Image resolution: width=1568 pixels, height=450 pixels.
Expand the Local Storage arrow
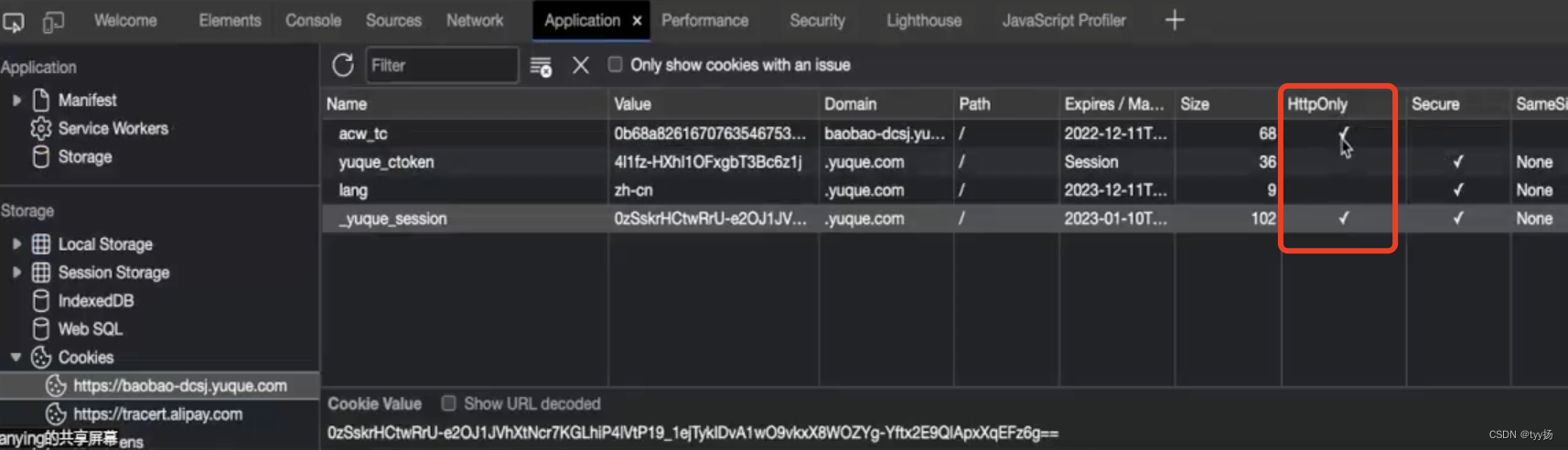pos(16,244)
